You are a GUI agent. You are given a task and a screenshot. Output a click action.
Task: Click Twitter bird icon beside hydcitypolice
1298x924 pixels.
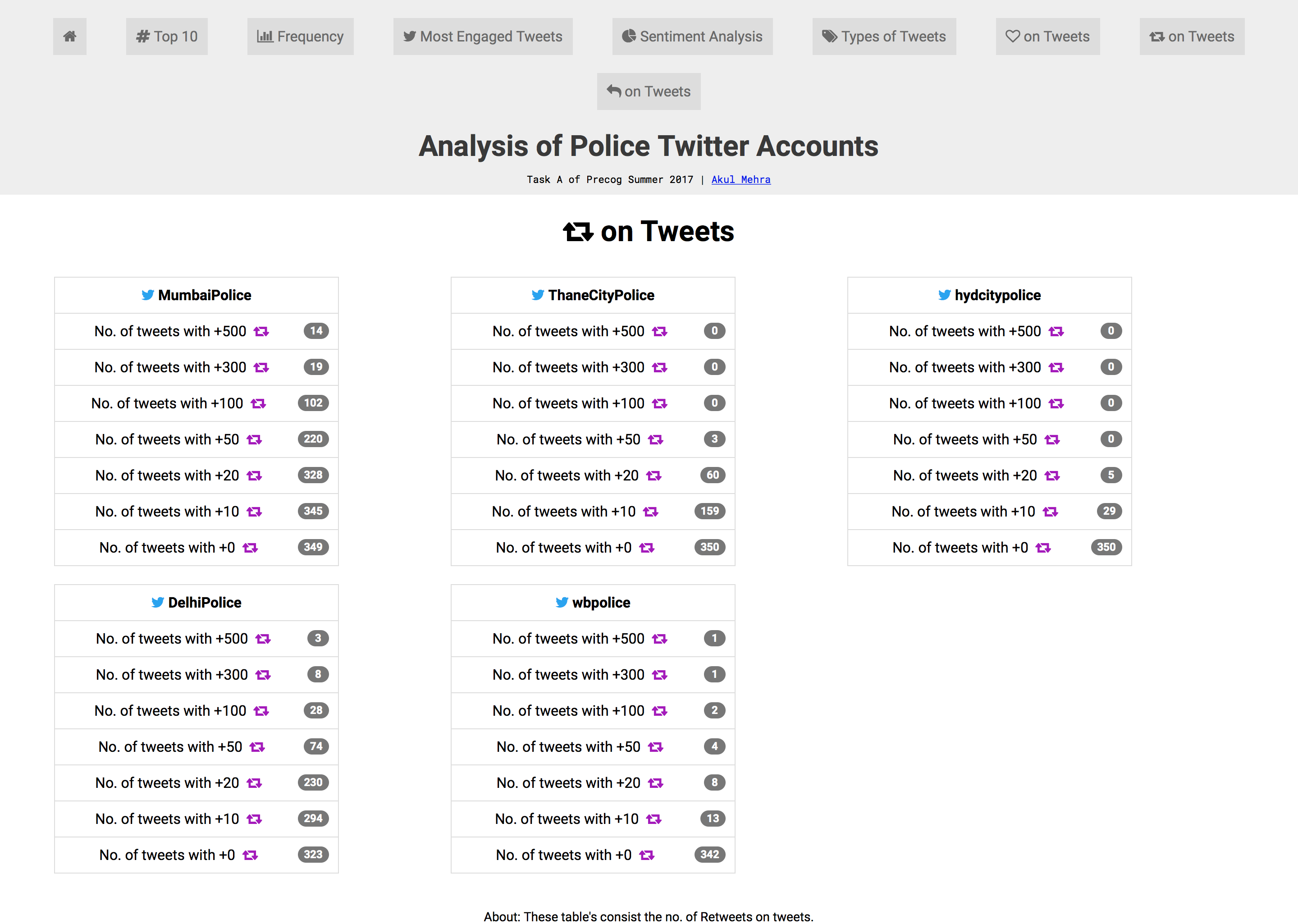944,295
